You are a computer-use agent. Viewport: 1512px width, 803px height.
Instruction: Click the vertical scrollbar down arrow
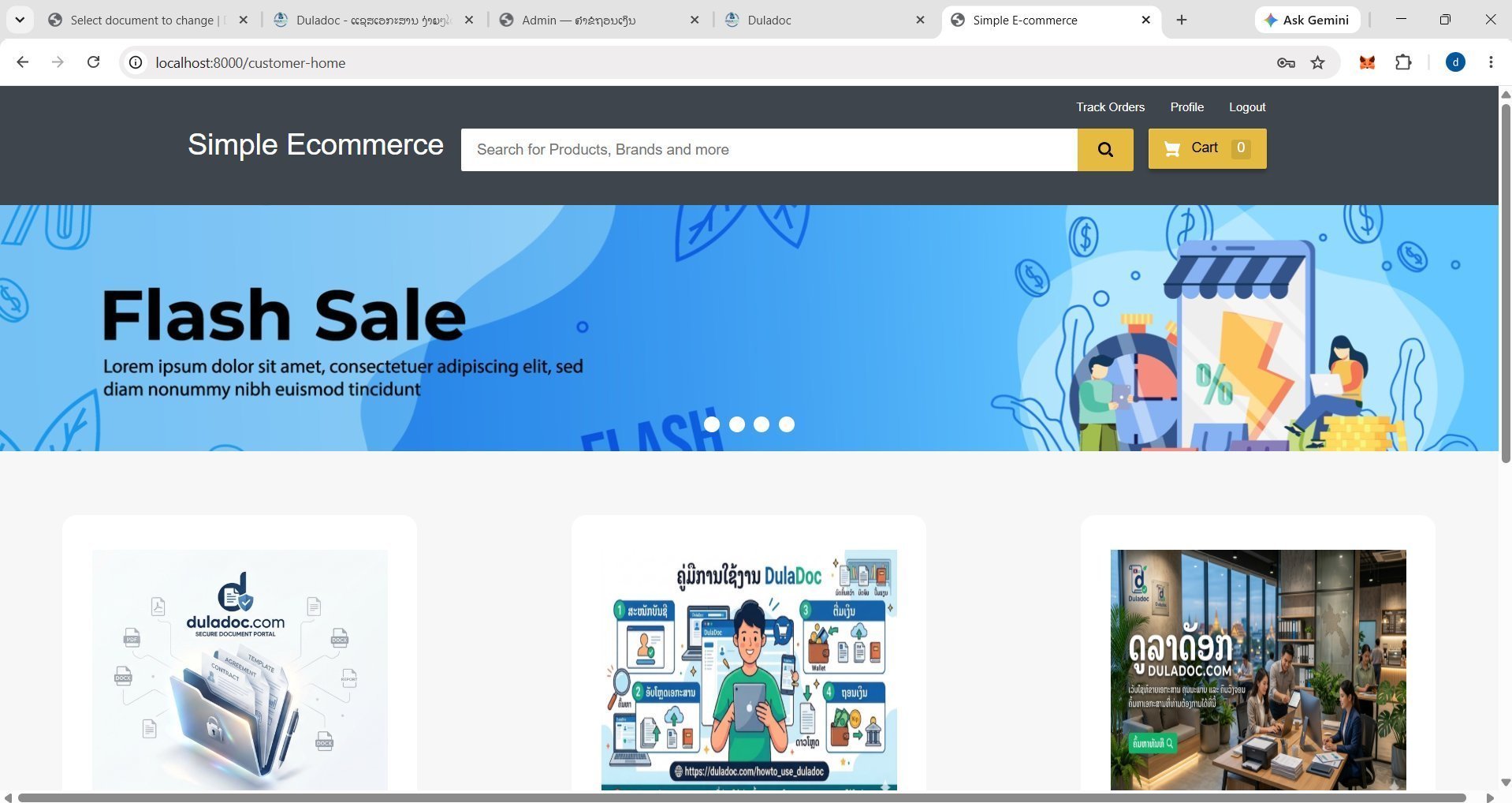(1506, 782)
